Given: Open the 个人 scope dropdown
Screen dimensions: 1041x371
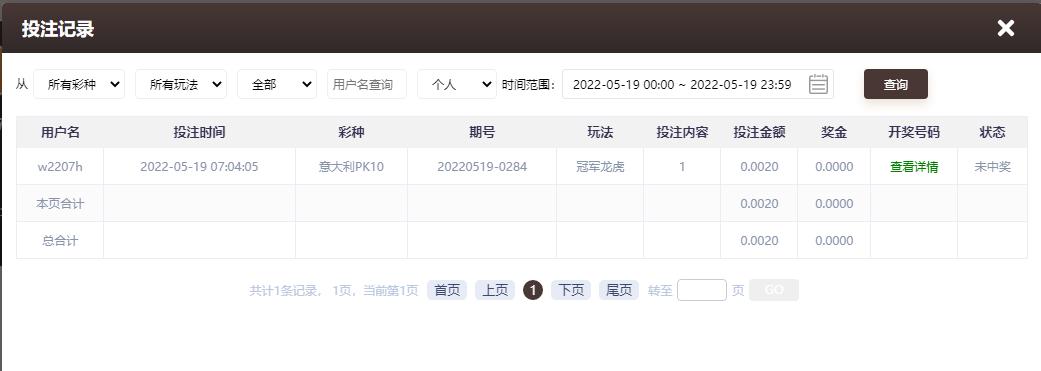Looking at the screenshot, I should (x=457, y=84).
